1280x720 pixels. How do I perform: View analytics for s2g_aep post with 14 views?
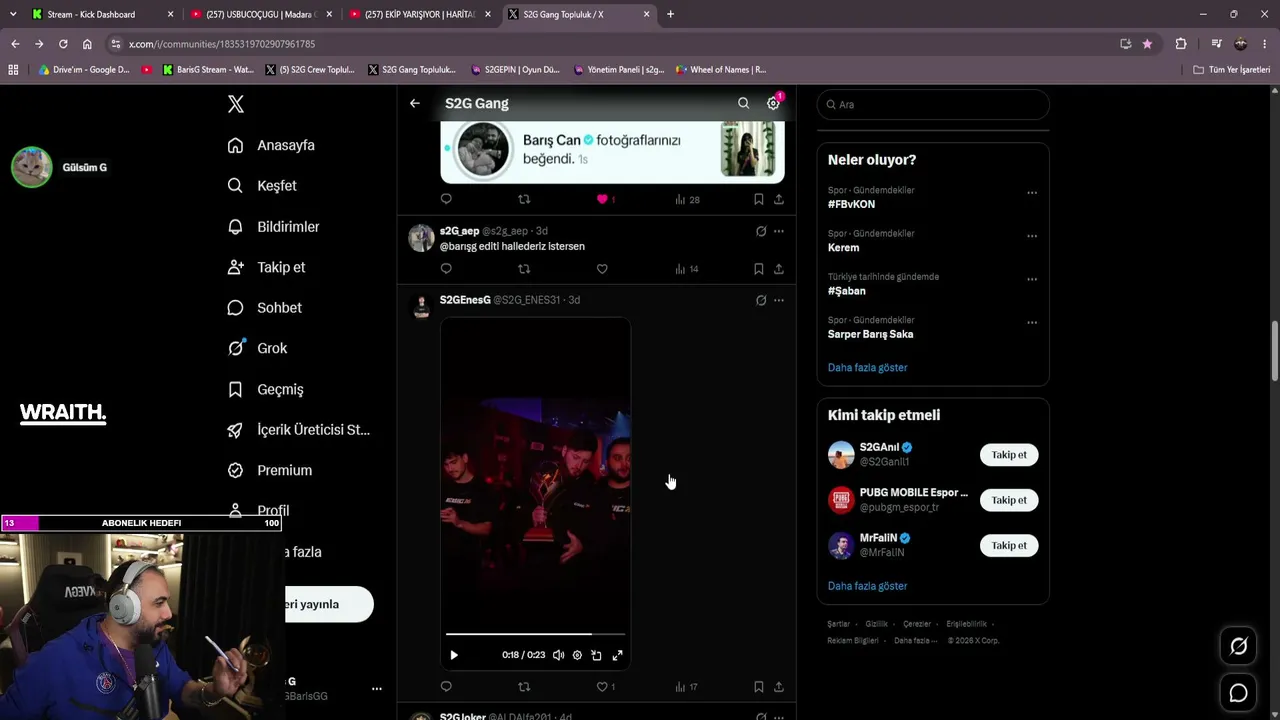(x=687, y=269)
